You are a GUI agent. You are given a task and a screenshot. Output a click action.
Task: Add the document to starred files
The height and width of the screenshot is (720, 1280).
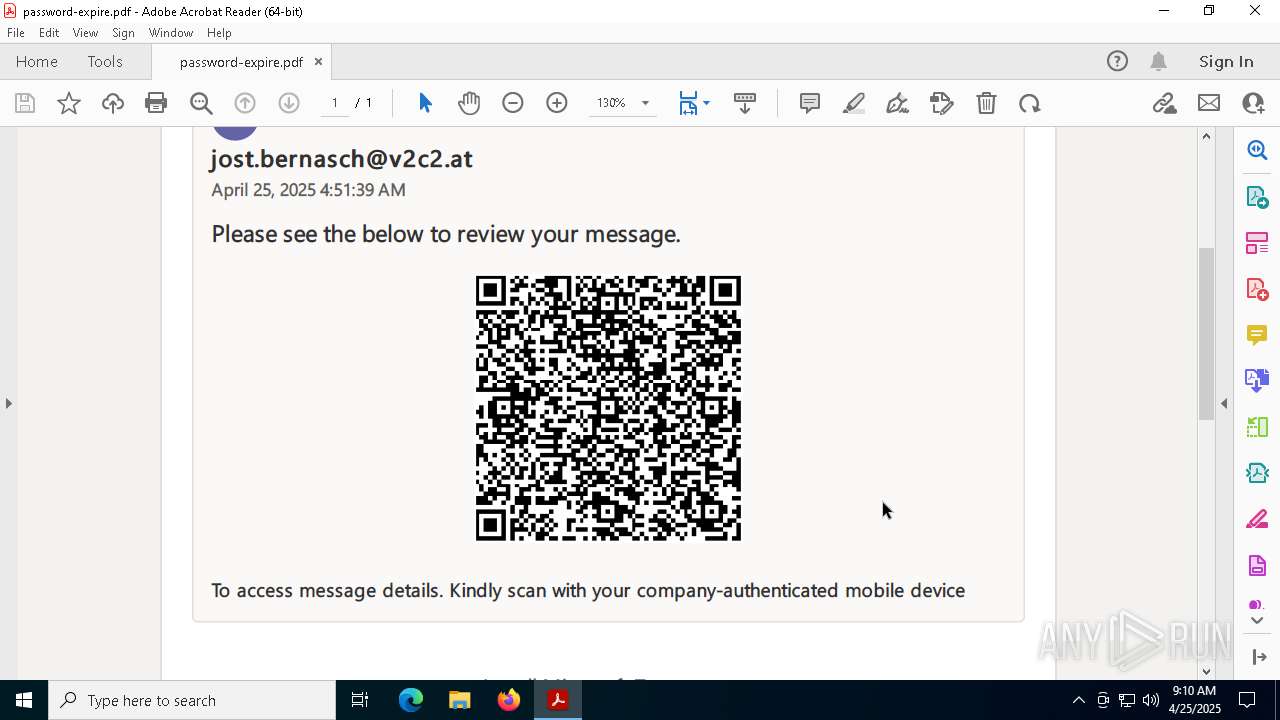[x=69, y=103]
